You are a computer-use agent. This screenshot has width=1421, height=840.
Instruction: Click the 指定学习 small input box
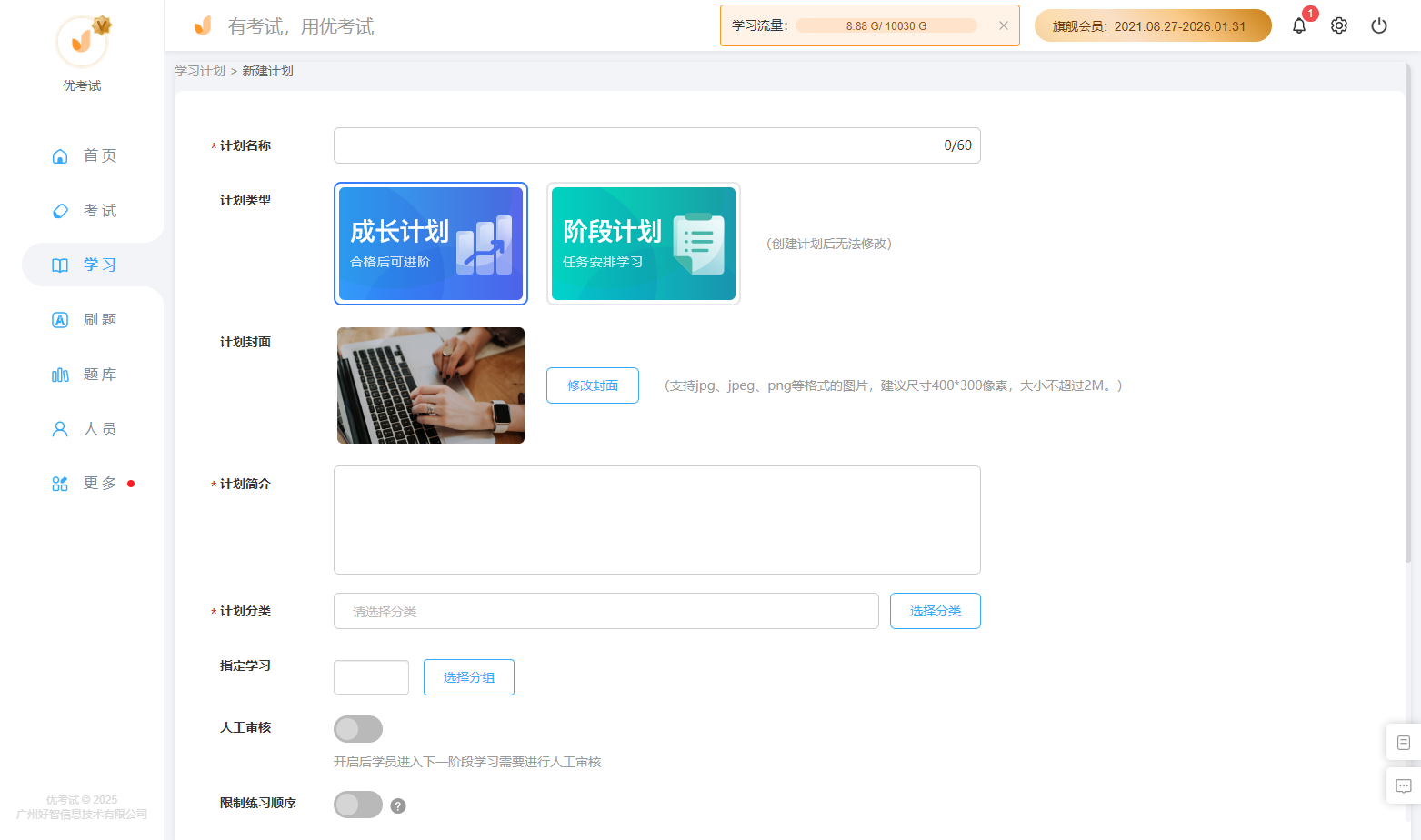coord(371,677)
